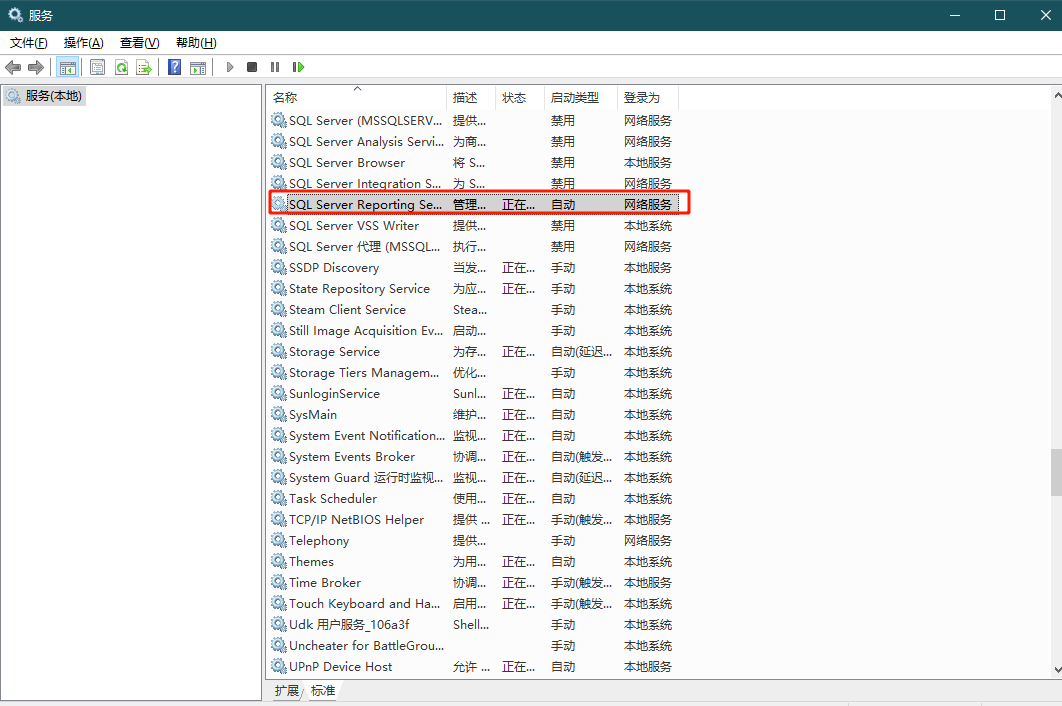
Task: Toggle the show/hide console tree icon
Action: coord(68,67)
